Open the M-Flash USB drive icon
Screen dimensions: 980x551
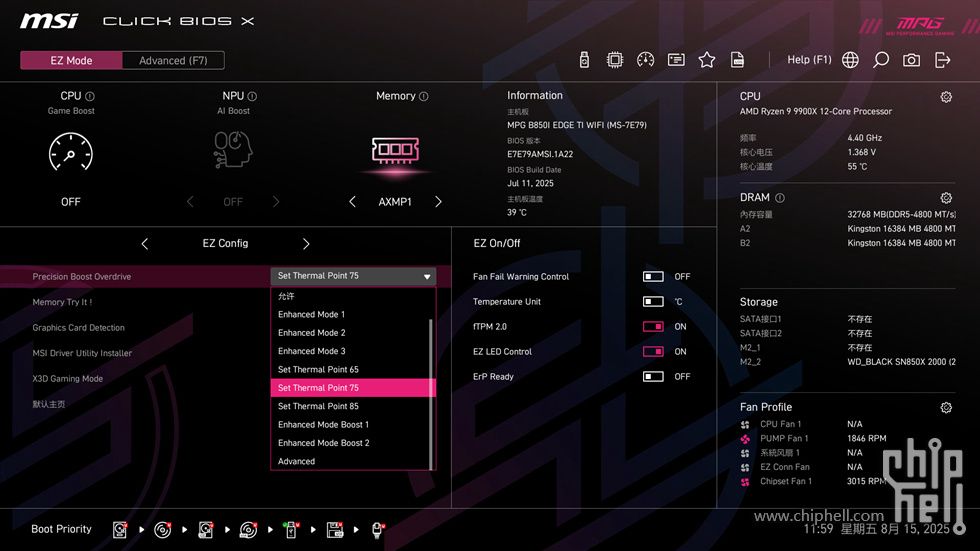pos(584,60)
